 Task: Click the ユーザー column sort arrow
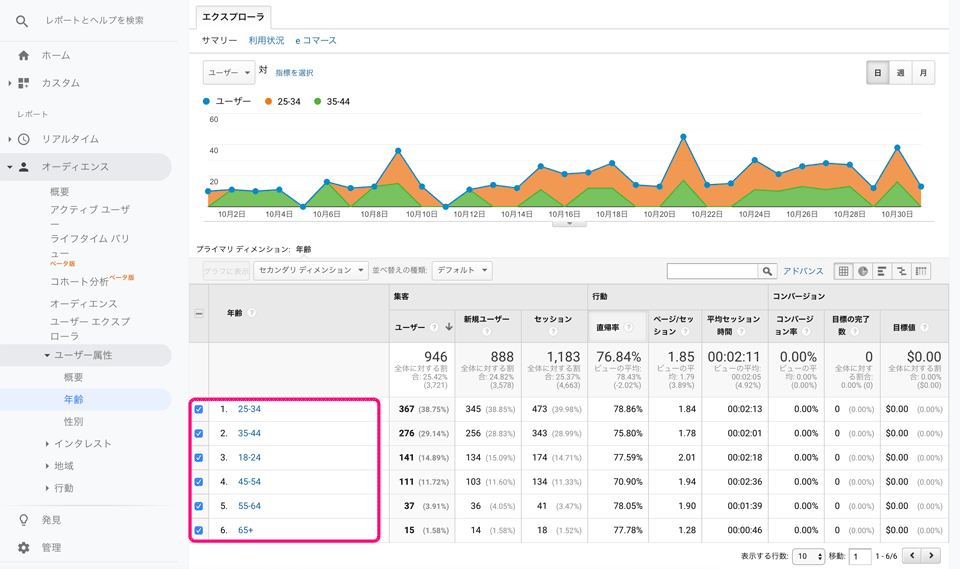(x=449, y=327)
